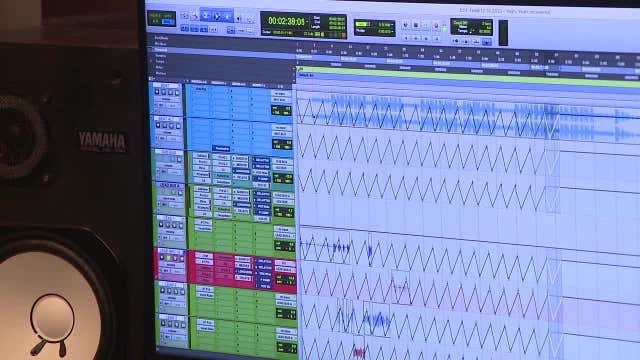Open the output path selector of the first blue track
This screenshot has height=360, width=640.
tap(280, 100)
